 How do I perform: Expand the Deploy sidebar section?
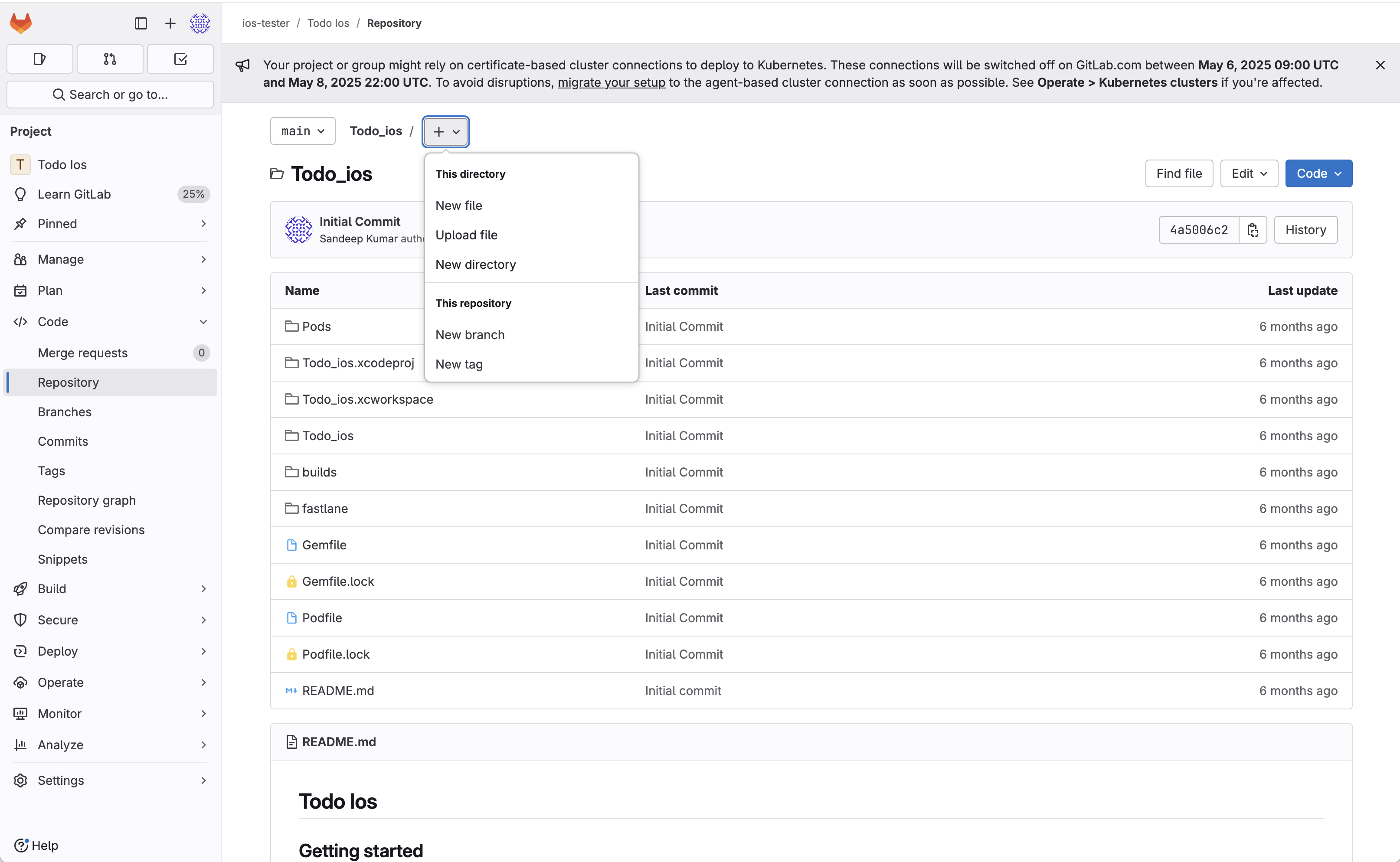110,651
